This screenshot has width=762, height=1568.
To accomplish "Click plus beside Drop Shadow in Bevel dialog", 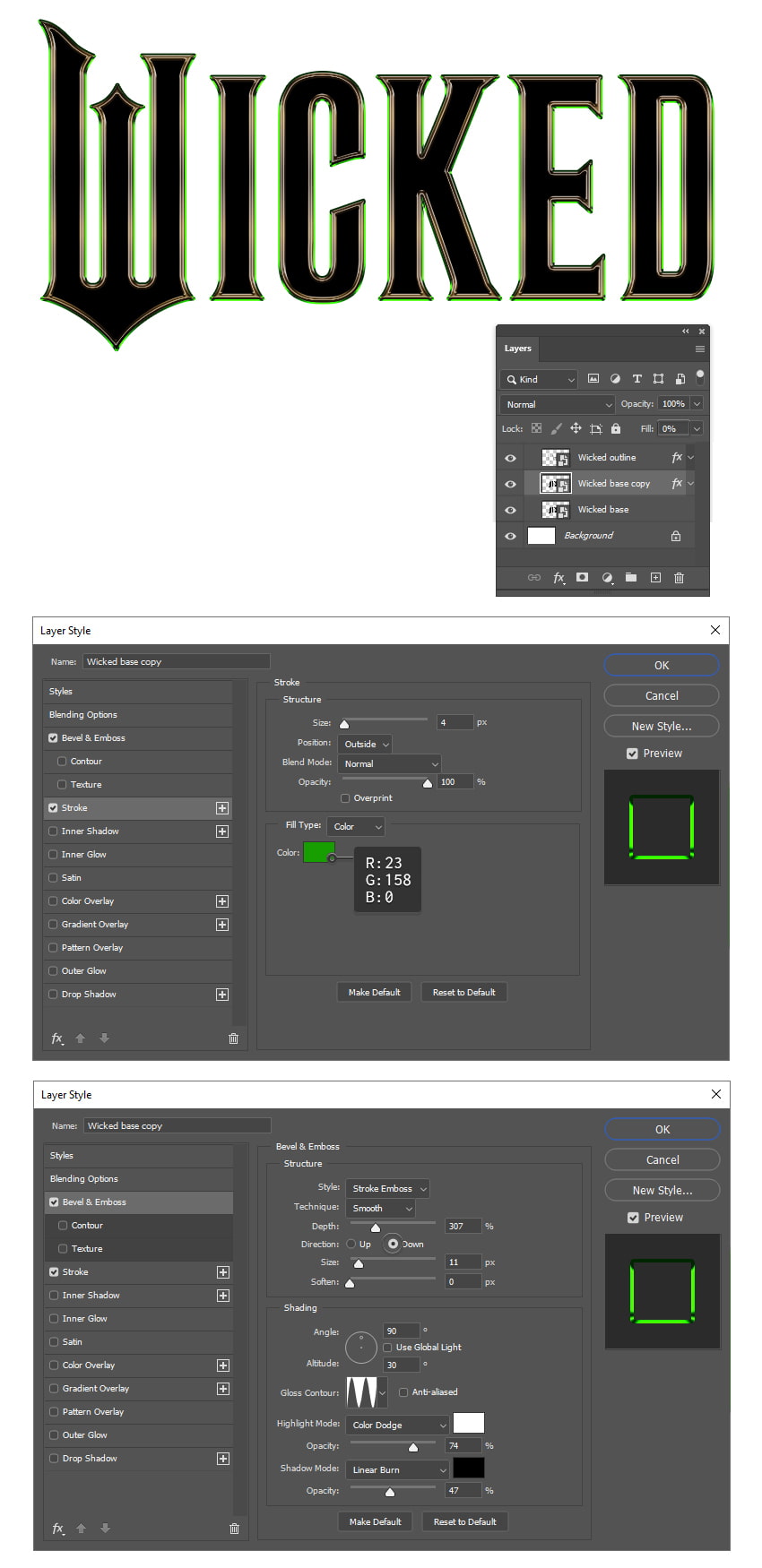I will 223,1459.
